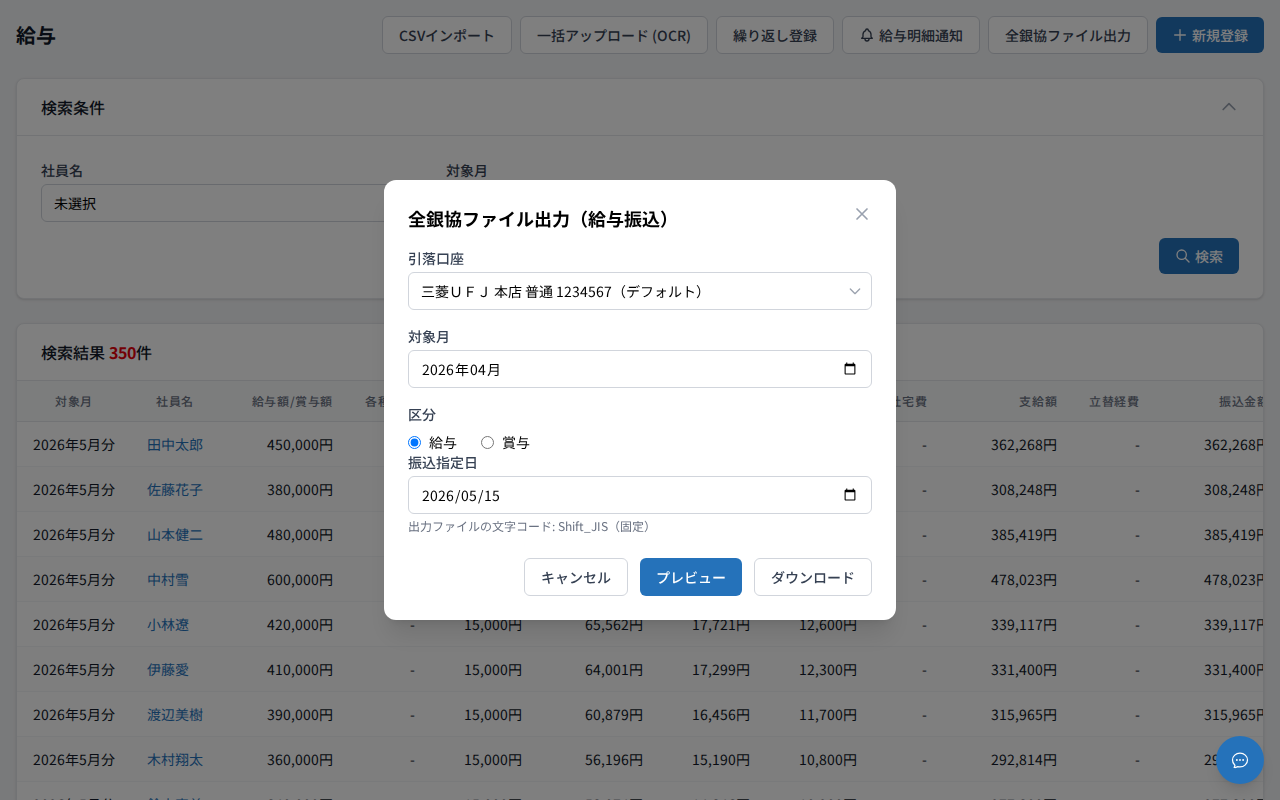The height and width of the screenshot is (800, 1280).
Task: Open calendar picker icon for 振込指定日
Action: tap(850, 495)
